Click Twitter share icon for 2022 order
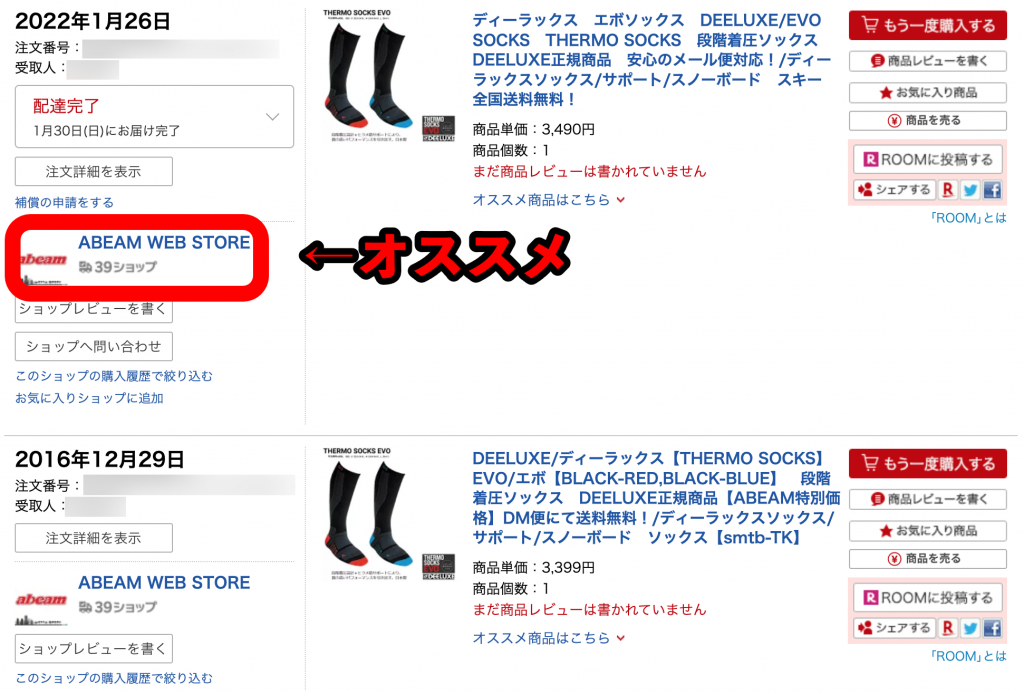Viewport: 1024px width, 694px height. (x=970, y=190)
